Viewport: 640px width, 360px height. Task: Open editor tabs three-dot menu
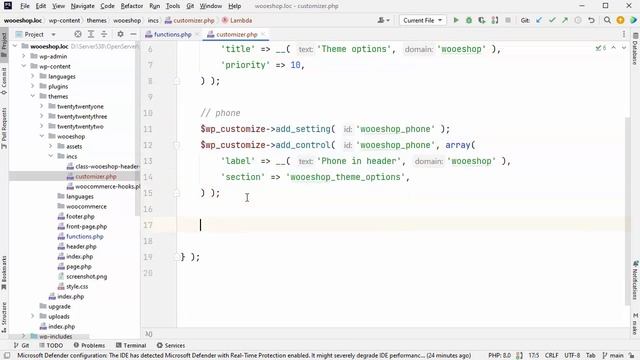tap(624, 34)
